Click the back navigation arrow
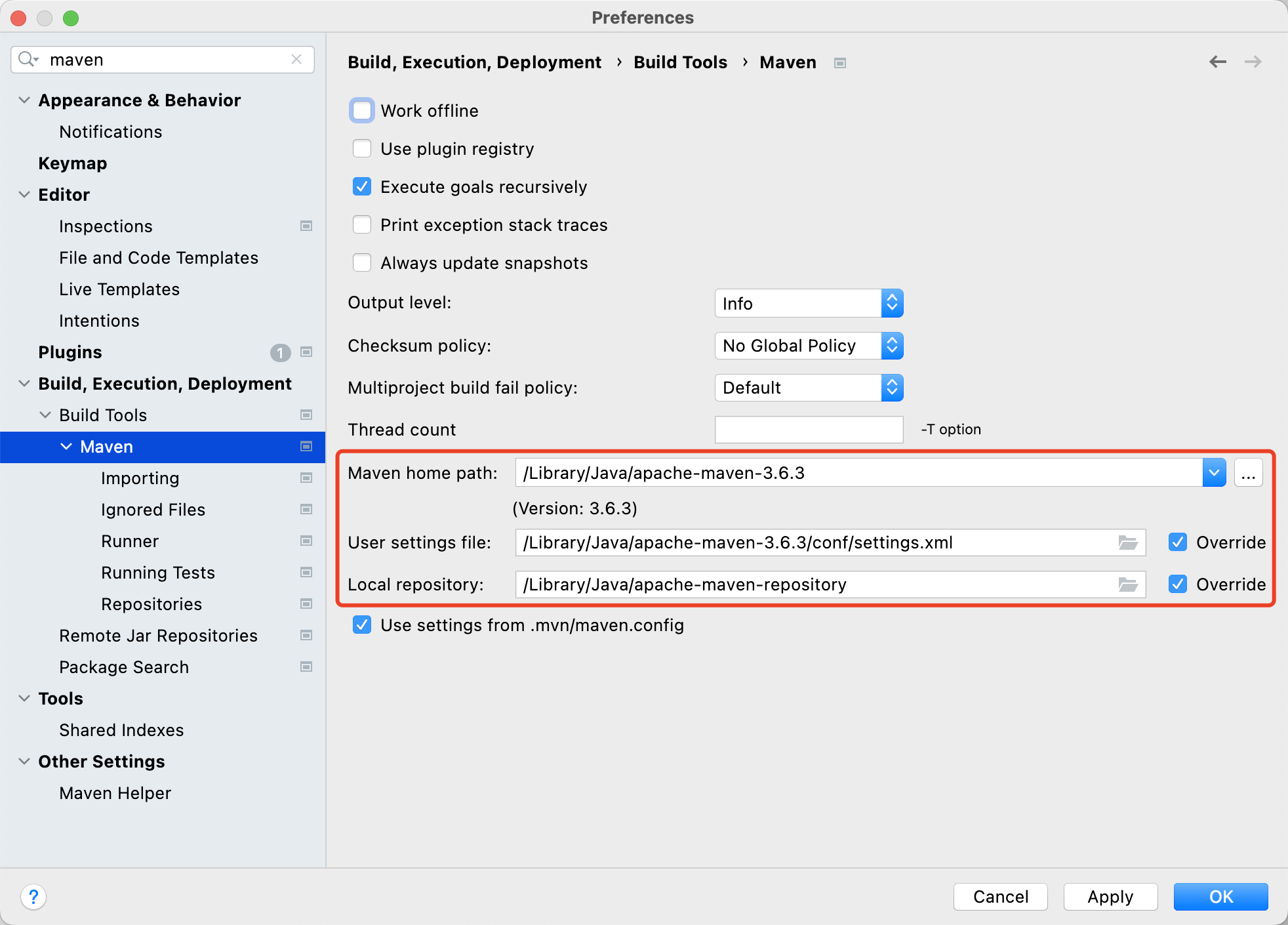Screen dimensions: 1288x925 [1217, 62]
